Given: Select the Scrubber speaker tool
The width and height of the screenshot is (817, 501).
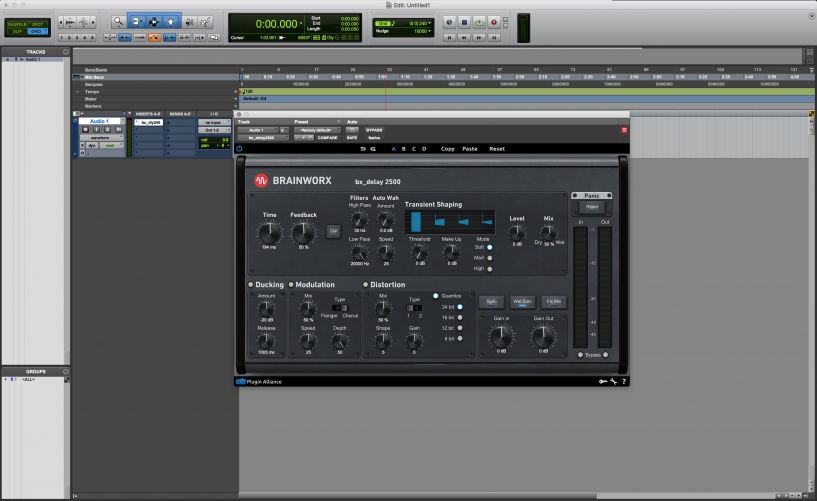Looking at the screenshot, I should (189, 21).
